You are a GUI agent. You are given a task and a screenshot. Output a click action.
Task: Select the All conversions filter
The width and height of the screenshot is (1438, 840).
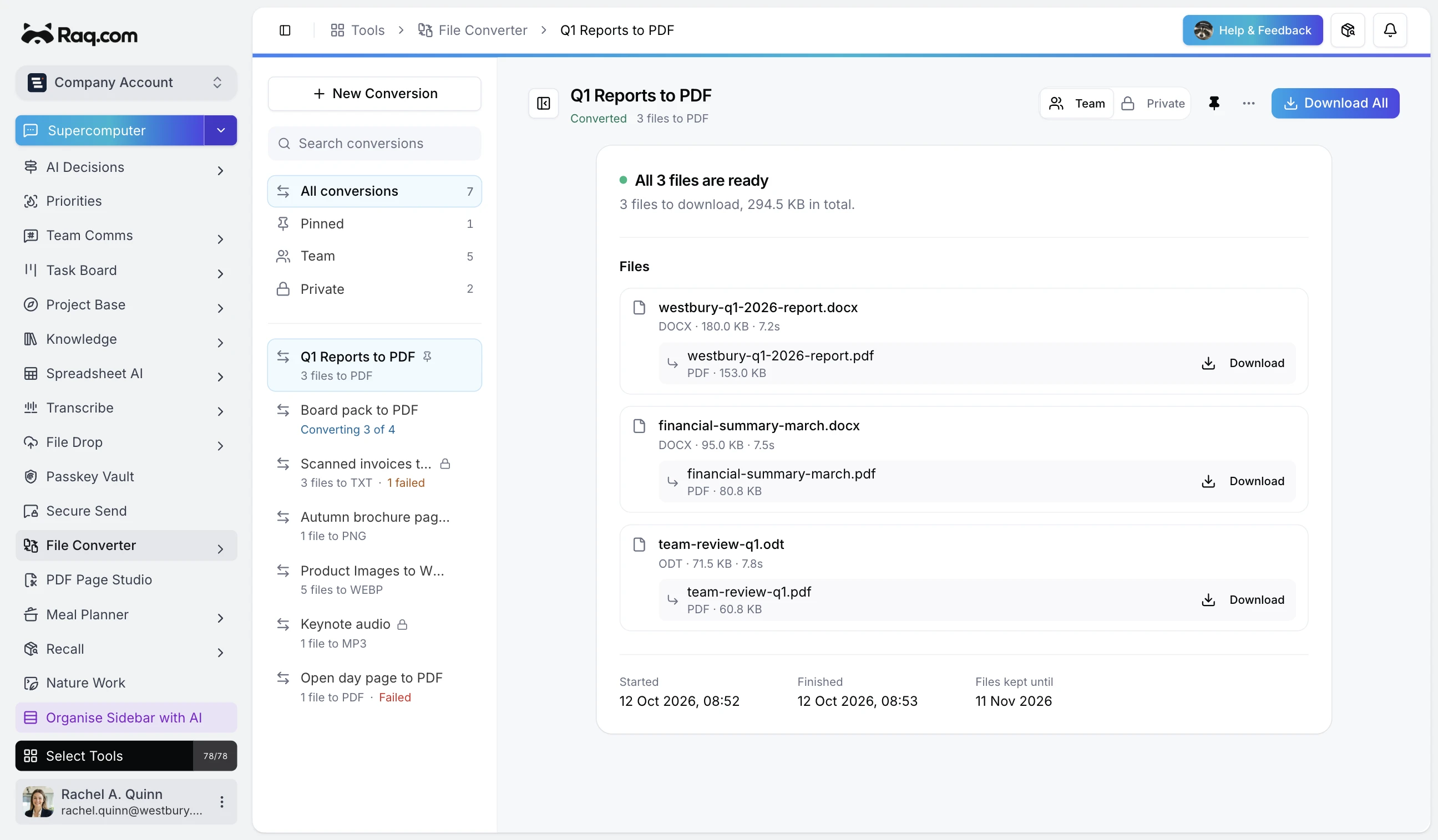(374, 191)
